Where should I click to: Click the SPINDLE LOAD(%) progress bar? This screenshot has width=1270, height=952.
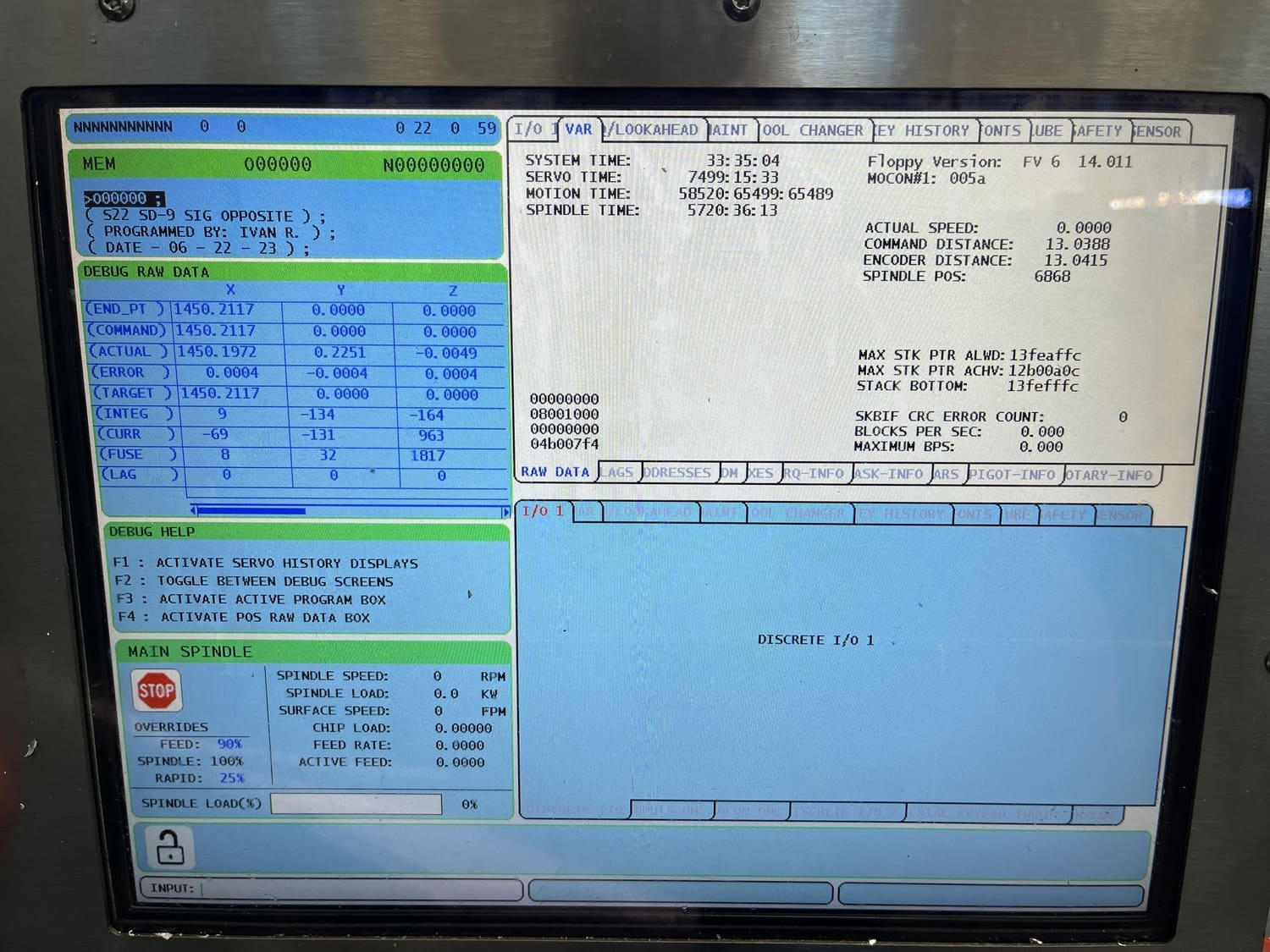356,804
